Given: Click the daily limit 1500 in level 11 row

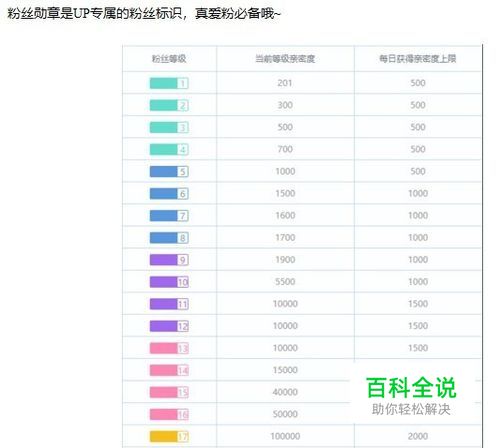Looking at the screenshot, I should pos(418,304).
